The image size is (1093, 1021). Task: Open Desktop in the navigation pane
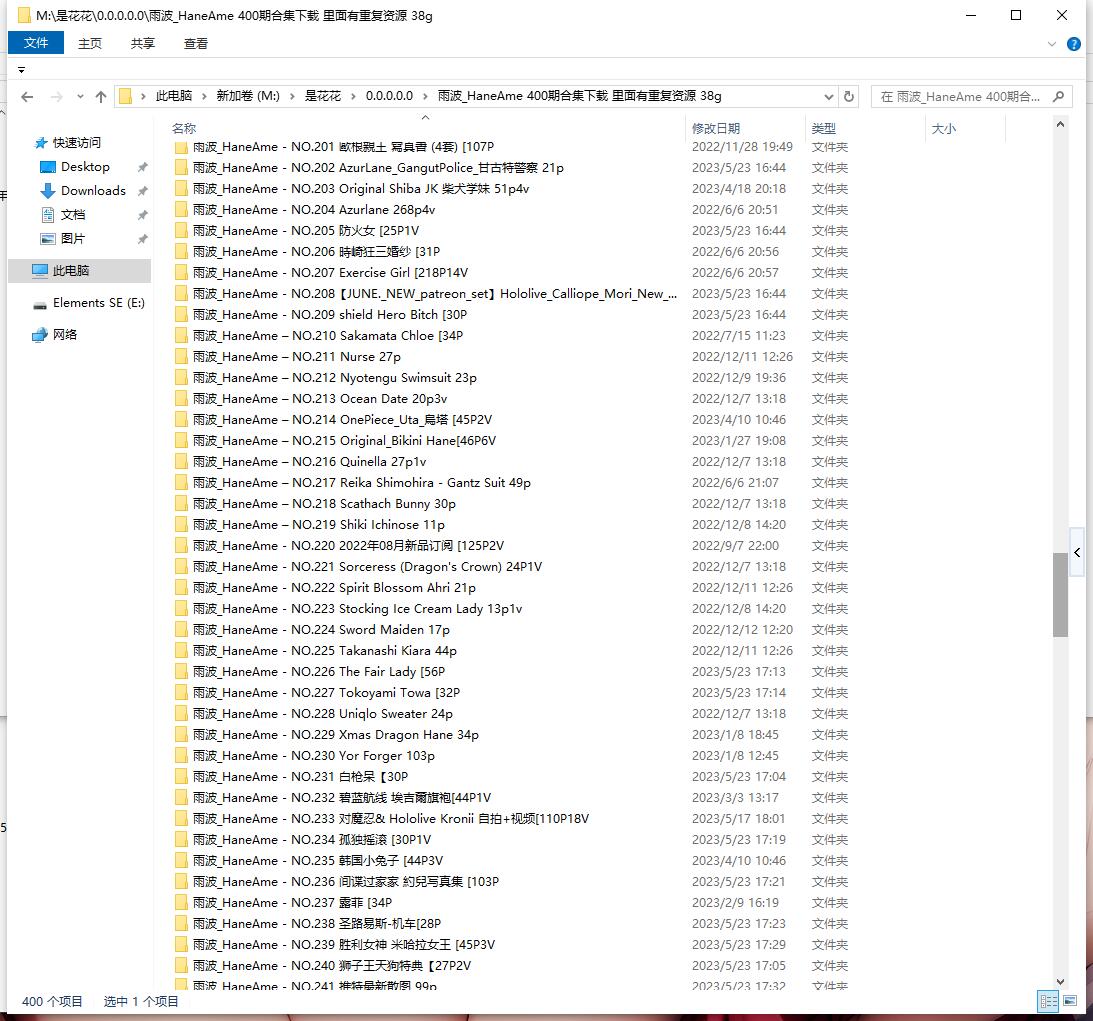point(85,167)
